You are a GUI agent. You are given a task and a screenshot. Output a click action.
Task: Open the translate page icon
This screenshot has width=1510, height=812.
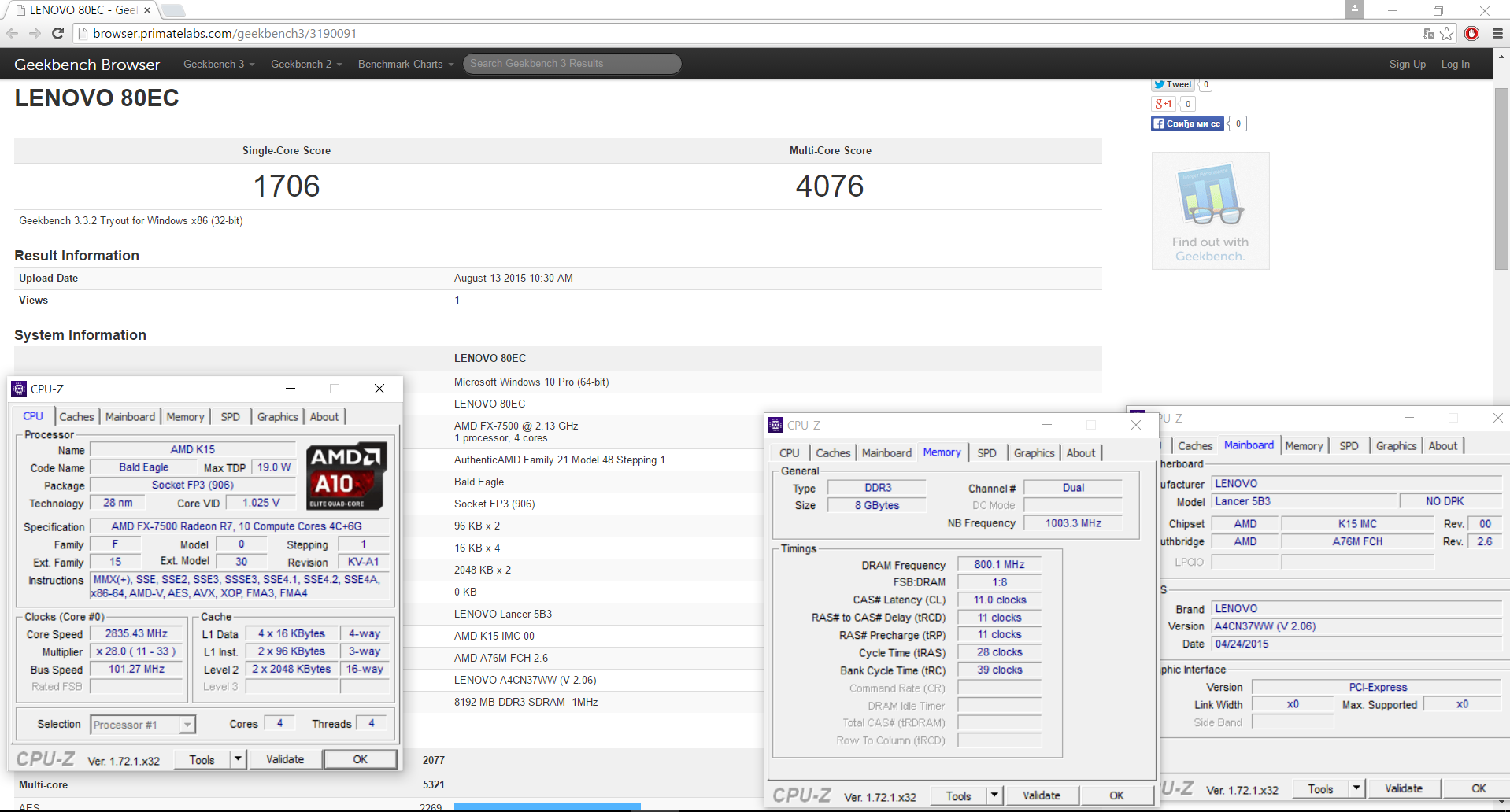point(1429,33)
